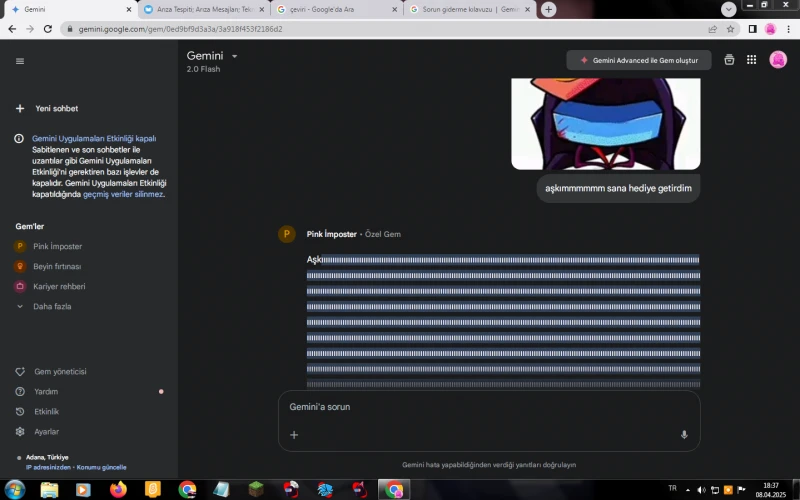Click the Pink İmposter P avatar in the response
The width and height of the screenshot is (800, 500).
[287, 234]
